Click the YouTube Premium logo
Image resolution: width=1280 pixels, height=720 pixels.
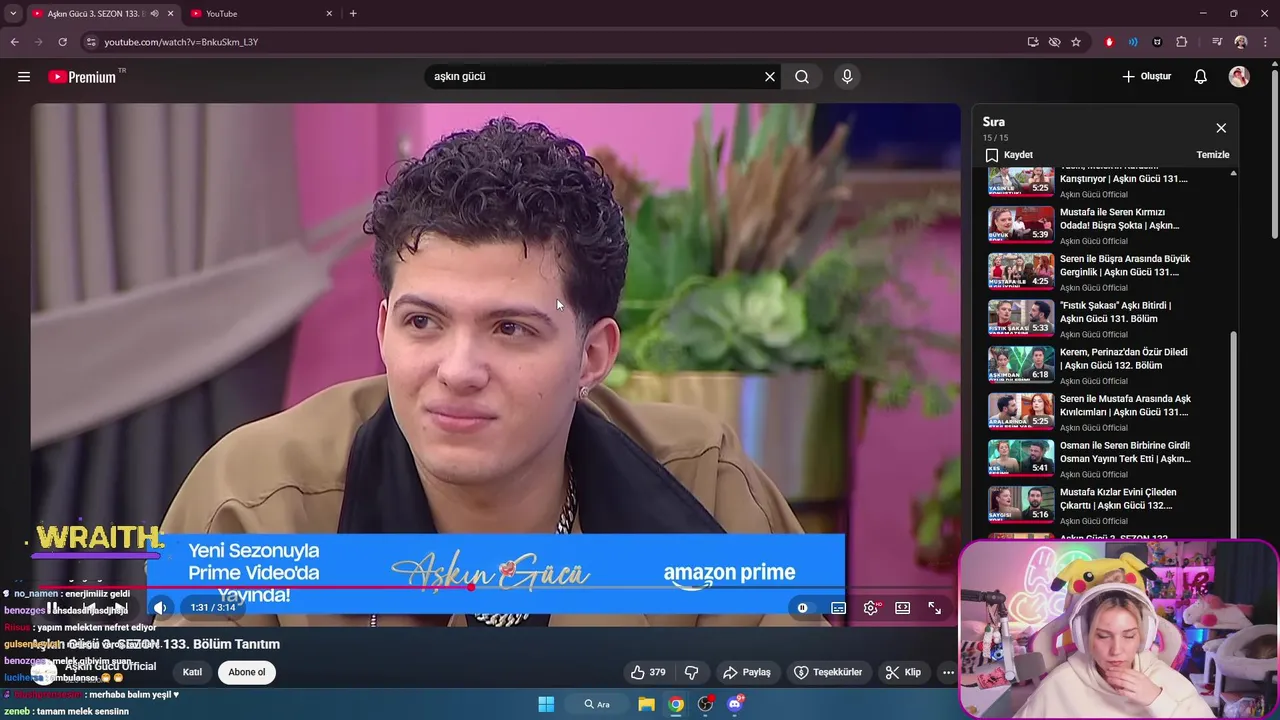coord(82,77)
